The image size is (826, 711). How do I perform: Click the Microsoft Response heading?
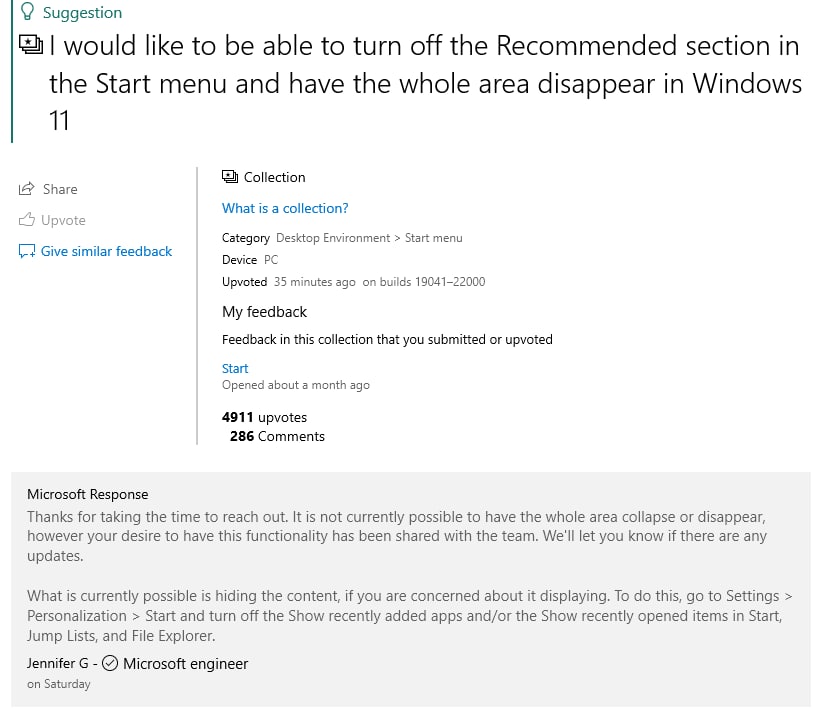tap(87, 494)
